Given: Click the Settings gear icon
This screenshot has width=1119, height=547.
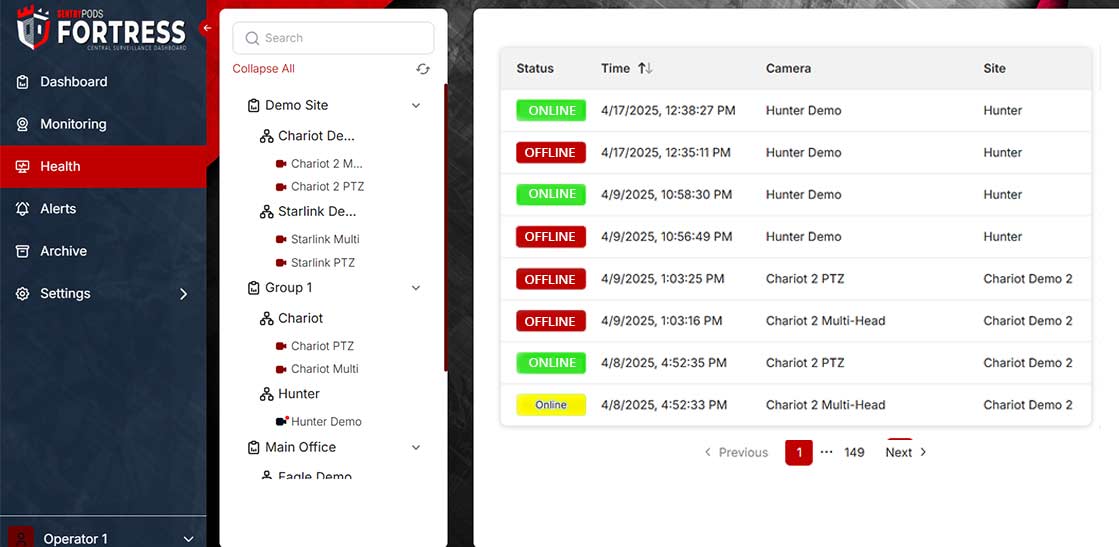Looking at the screenshot, I should click(x=23, y=293).
